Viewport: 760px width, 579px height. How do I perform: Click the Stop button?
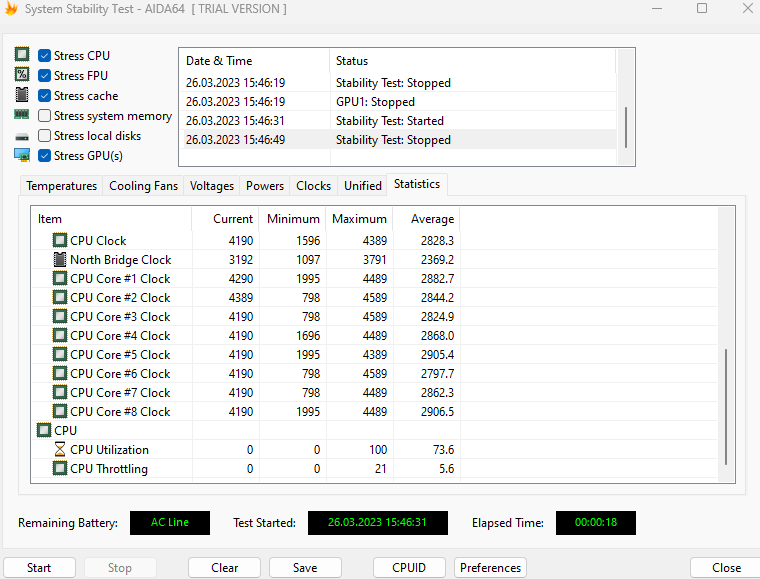(120, 567)
